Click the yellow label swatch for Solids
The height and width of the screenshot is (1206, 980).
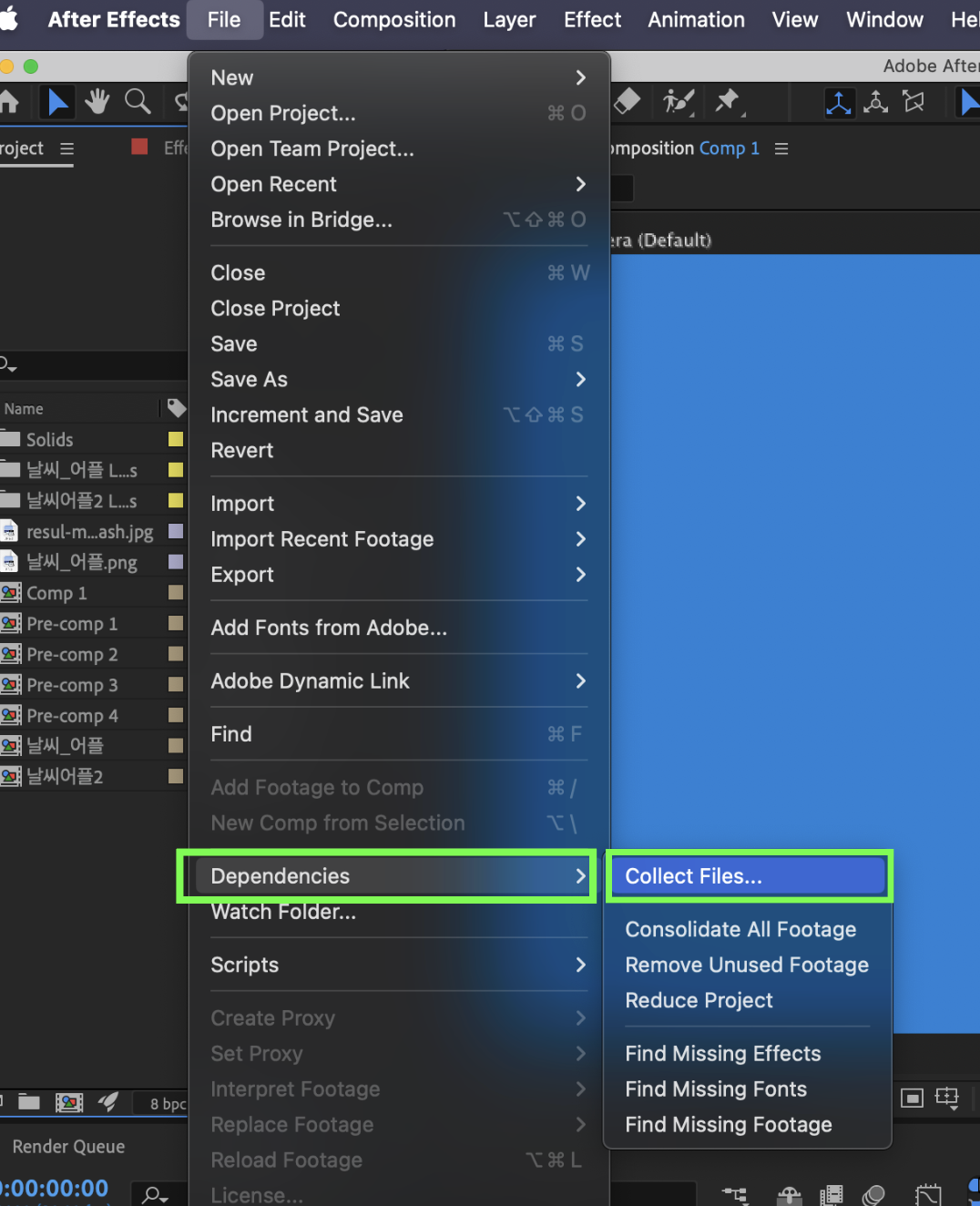click(x=176, y=439)
